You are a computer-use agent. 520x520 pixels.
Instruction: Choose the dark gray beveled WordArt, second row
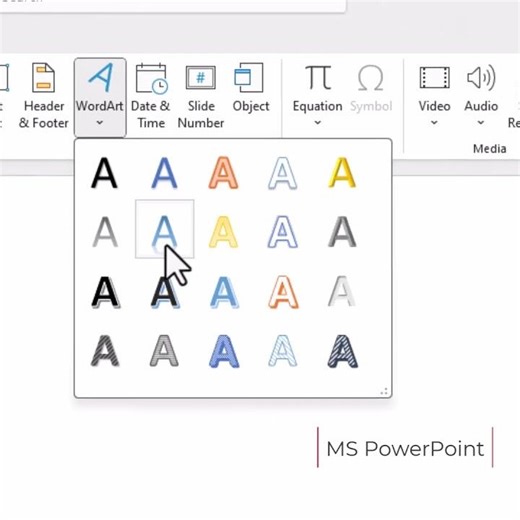tap(342, 232)
